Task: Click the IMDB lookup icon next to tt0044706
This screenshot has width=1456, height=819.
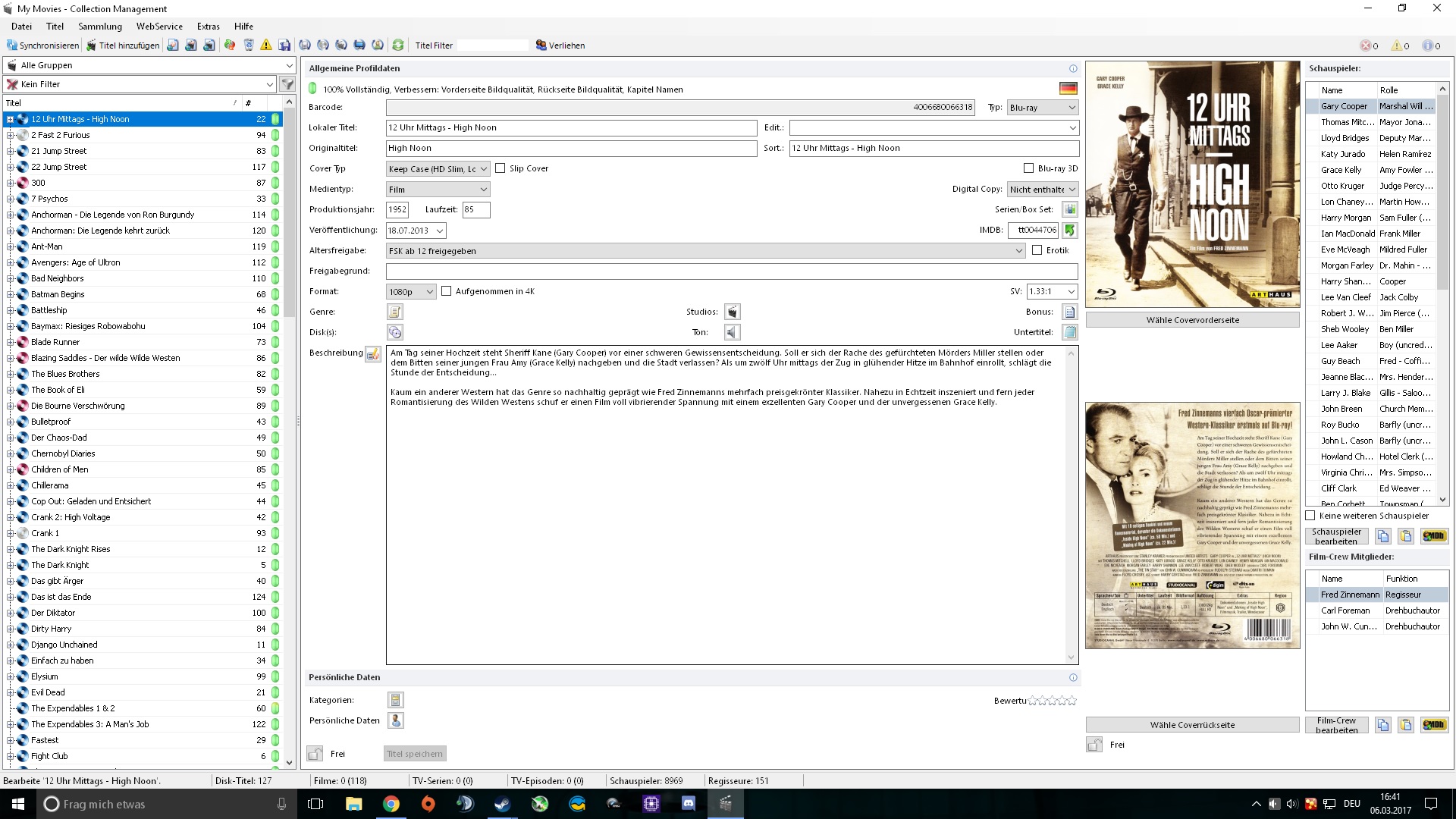Action: point(1069,230)
